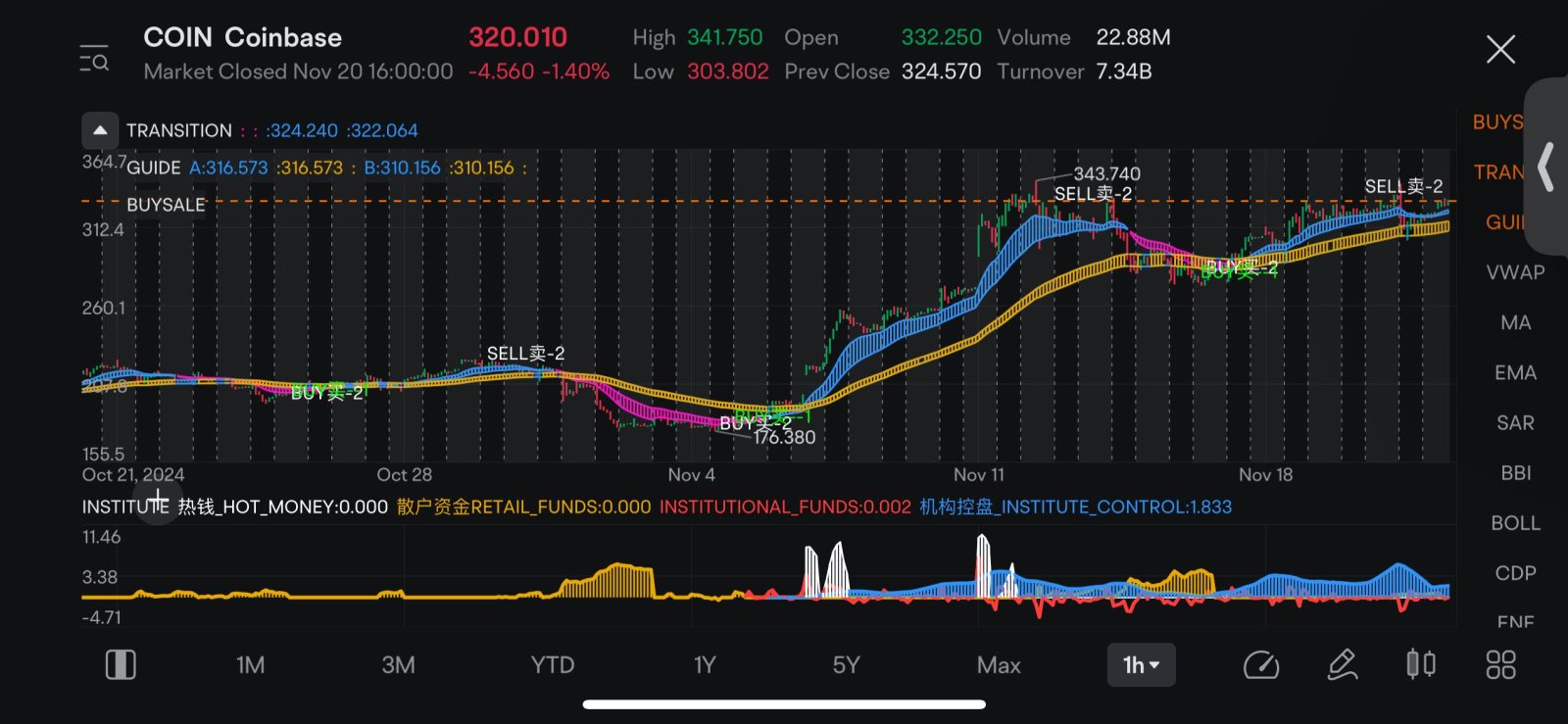1568x724 pixels.
Task: Click the Prev Close value 324.570
Action: point(942,72)
